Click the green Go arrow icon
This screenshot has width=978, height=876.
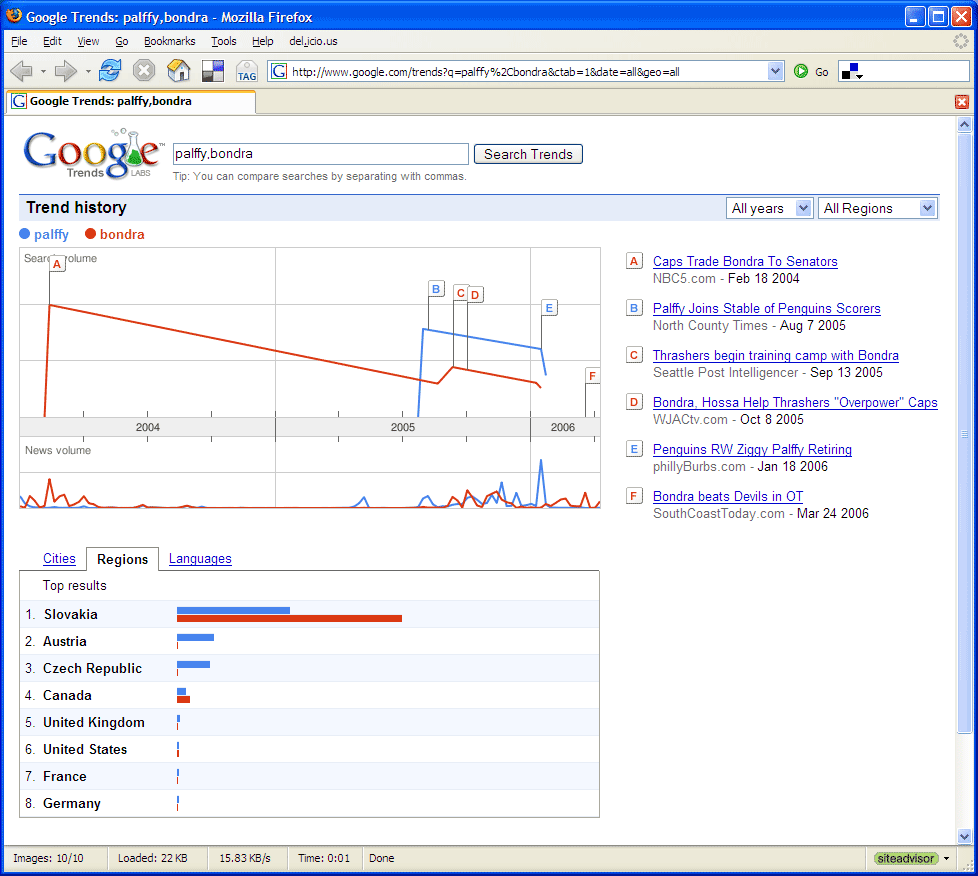(x=801, y=71)
